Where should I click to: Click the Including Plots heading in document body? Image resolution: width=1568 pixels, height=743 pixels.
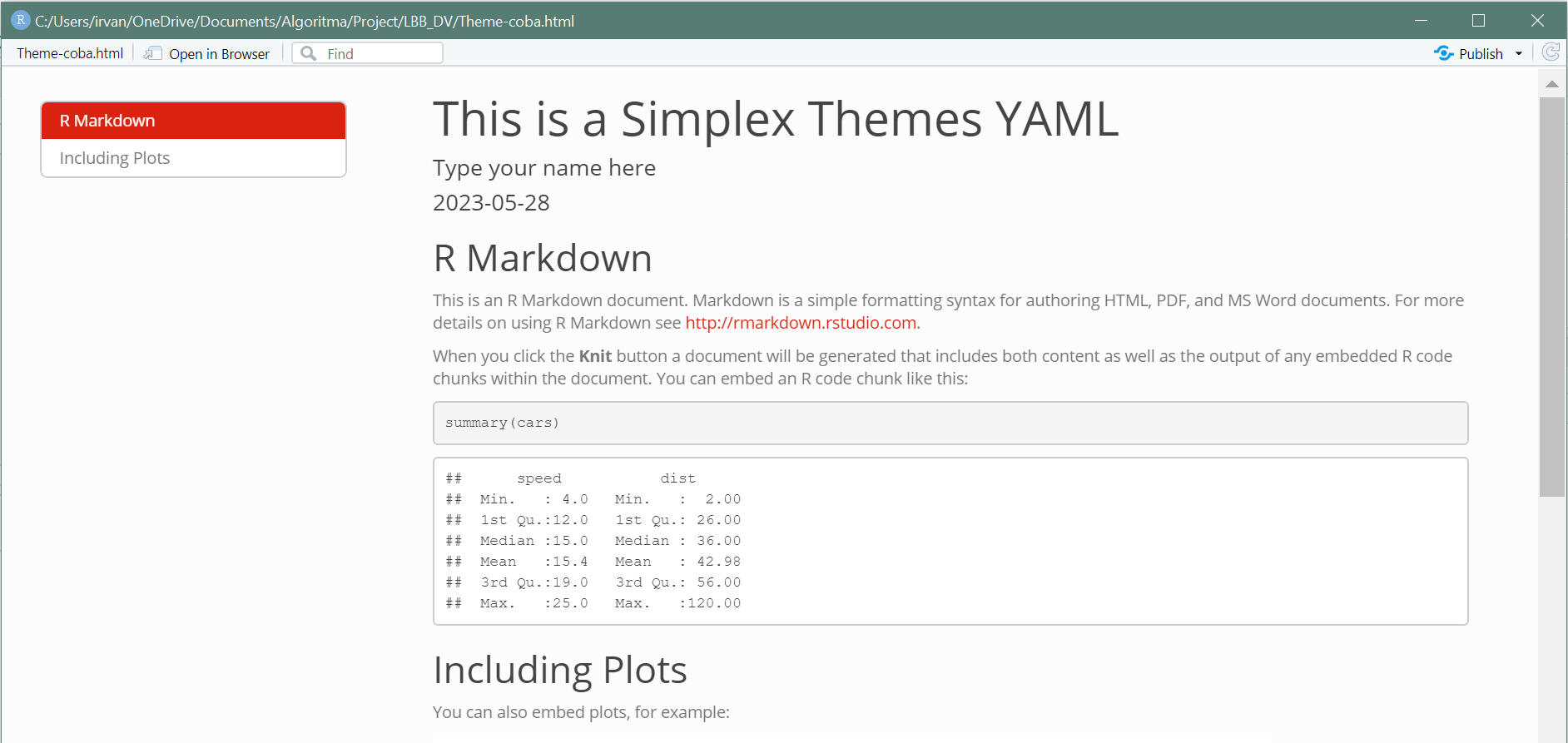pos(559,670)
